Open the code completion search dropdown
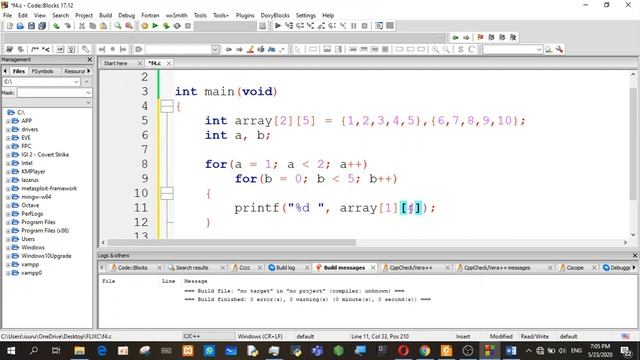Screen dimensions: 640x360 (215, 49)
